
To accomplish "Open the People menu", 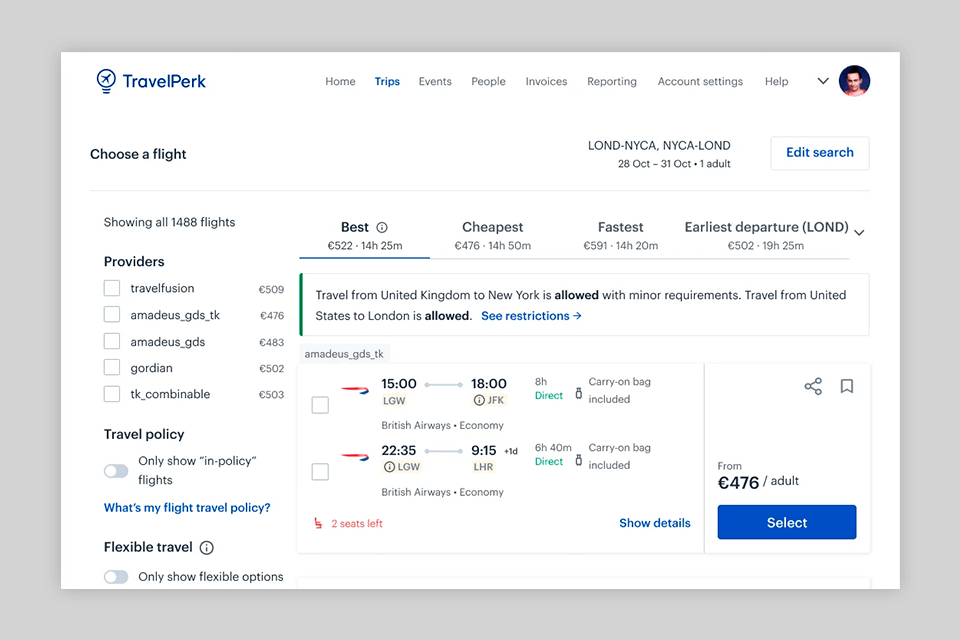I will [x=489, y=81].
